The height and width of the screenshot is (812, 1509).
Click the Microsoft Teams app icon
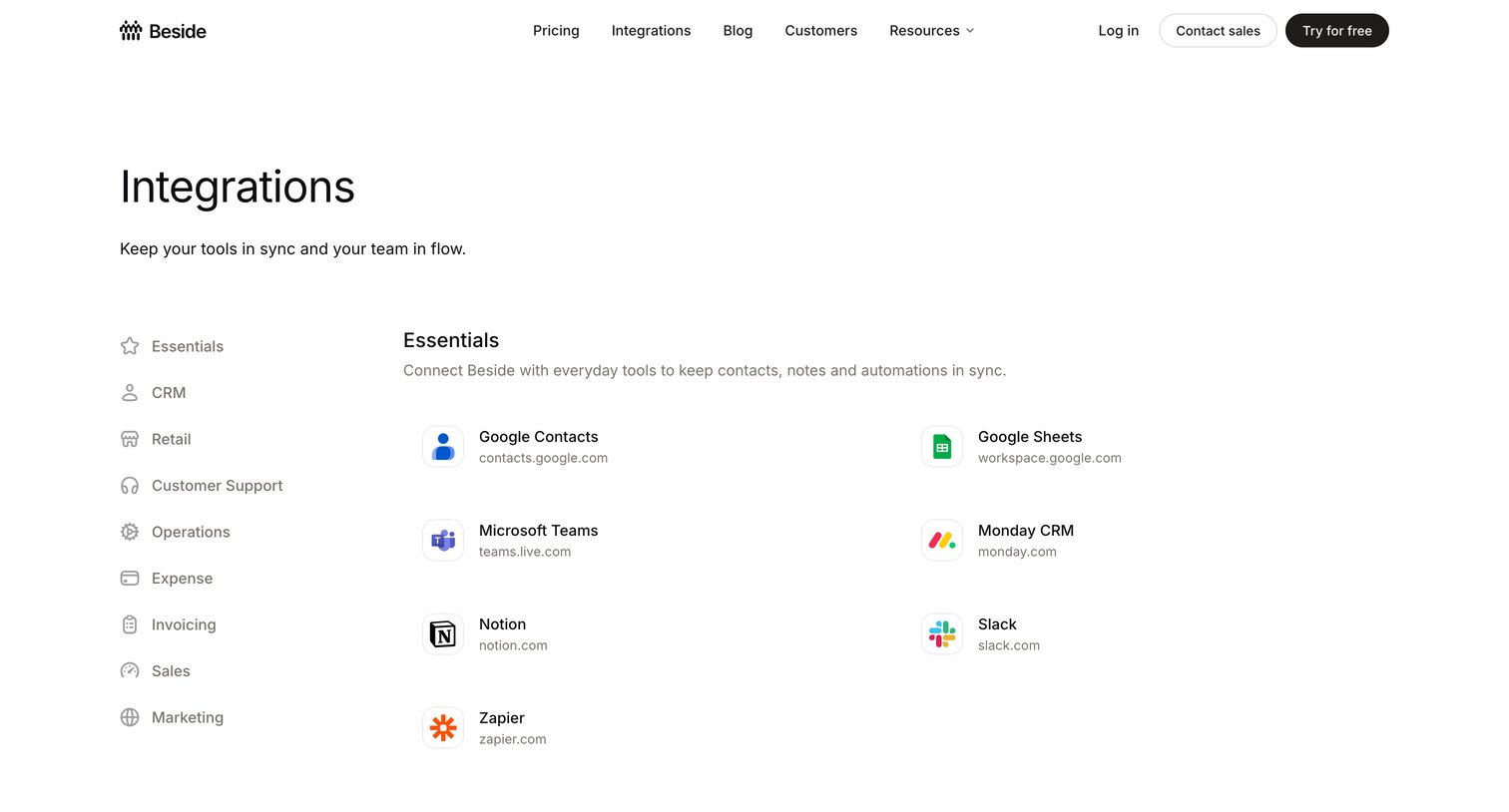point(443,541)
